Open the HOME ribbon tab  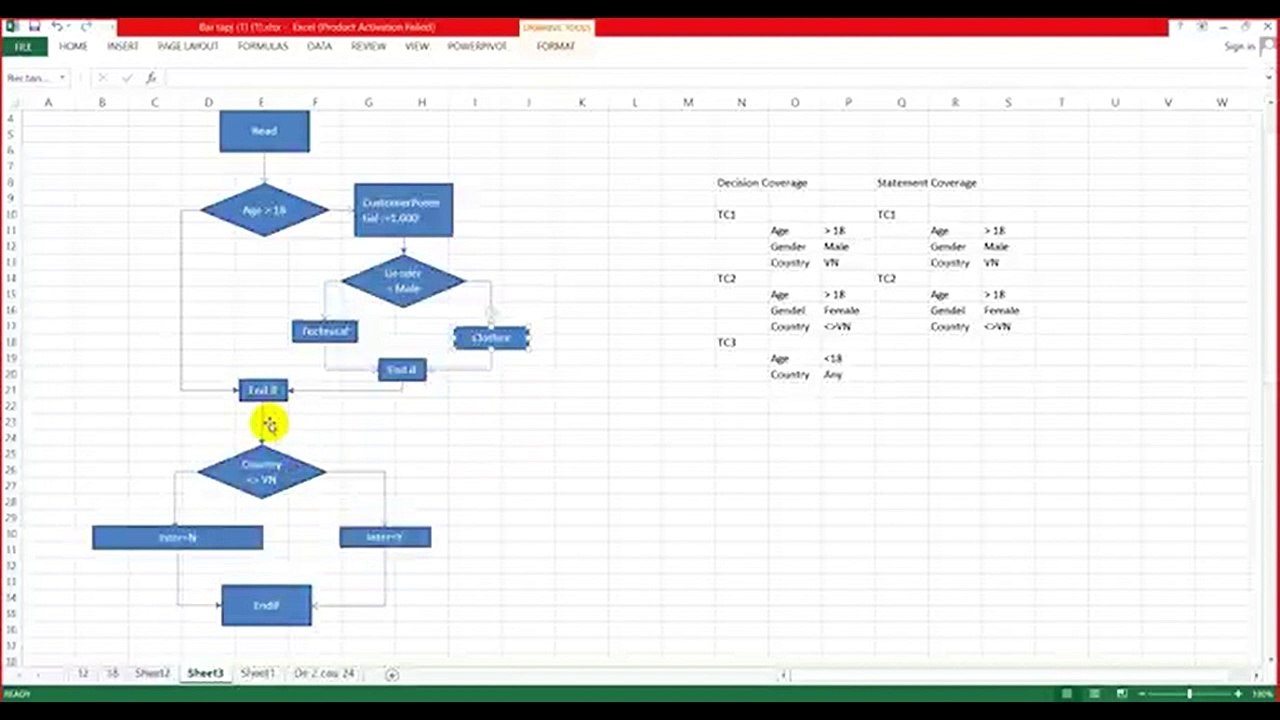[73, 47]
